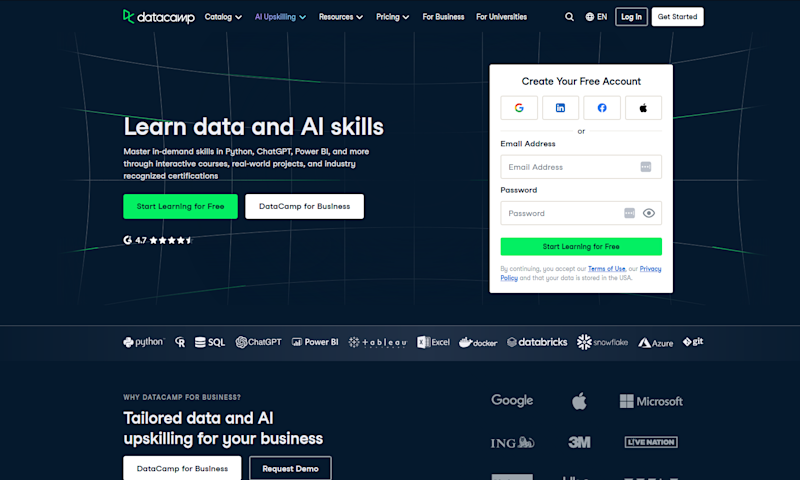
Task: Click the Databricks logo
Action: [537, 342]
